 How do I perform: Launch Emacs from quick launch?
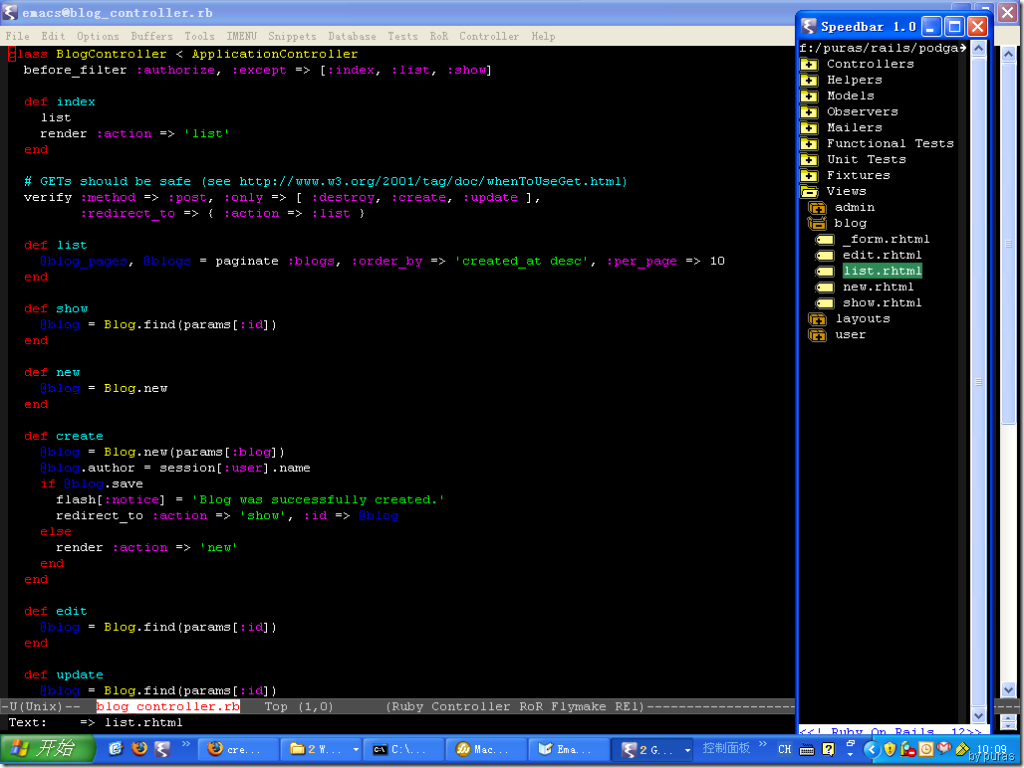[162, 748]
